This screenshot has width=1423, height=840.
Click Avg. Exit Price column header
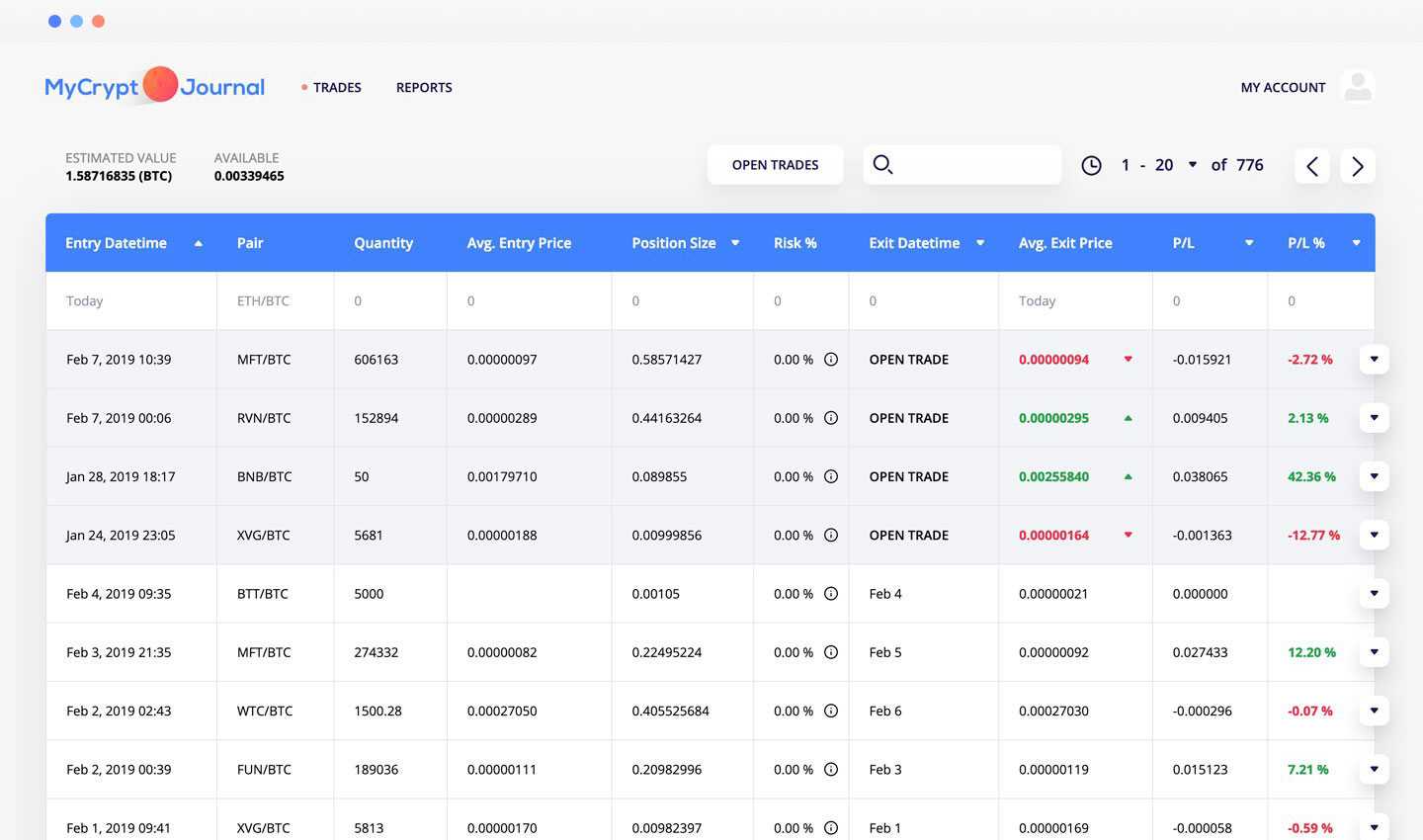tap(1065, 243)
